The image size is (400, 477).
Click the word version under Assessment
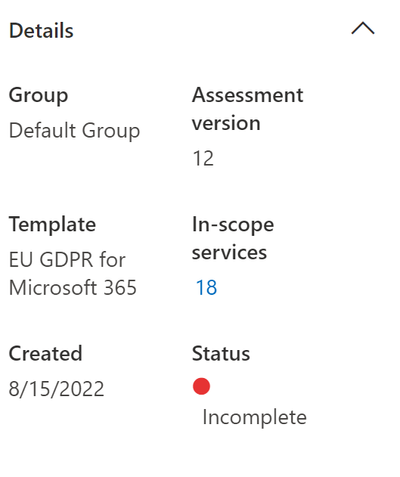pos(226,123)
